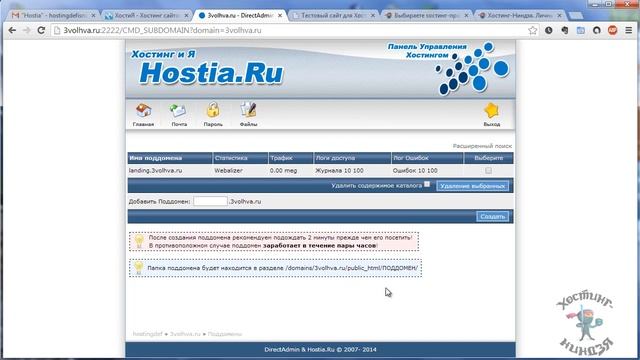Open the Chrome menu button
This screenshot has height=360, width=640.
coord(629,31)
